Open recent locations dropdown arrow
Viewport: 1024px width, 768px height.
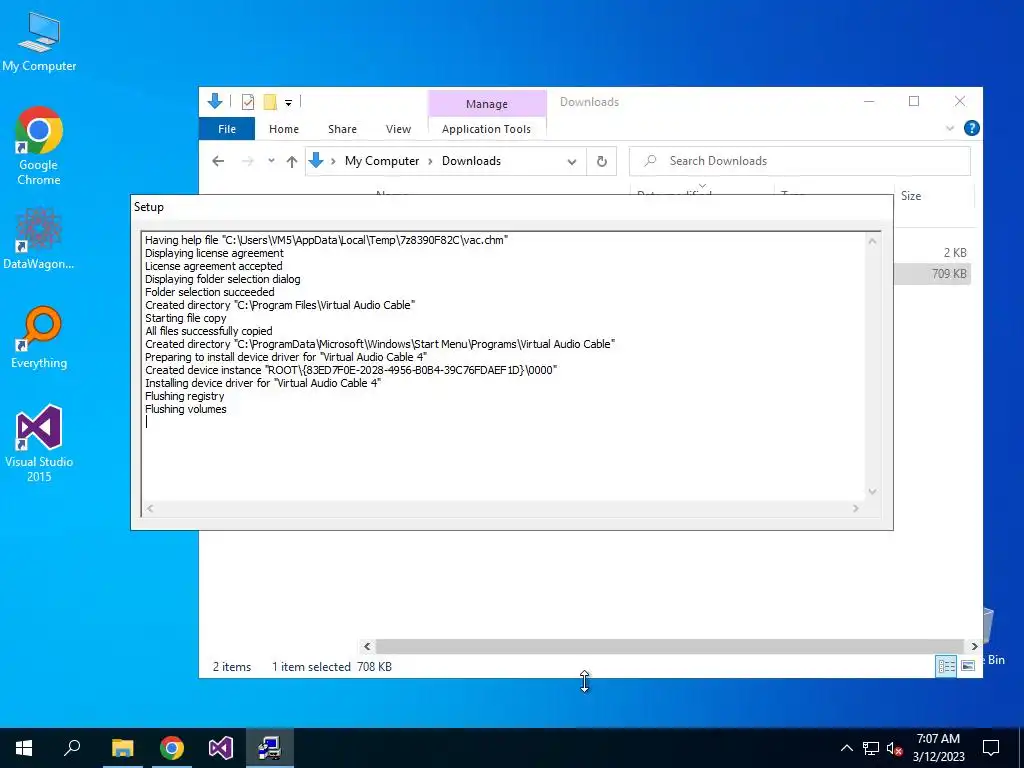tap(271, 161)
